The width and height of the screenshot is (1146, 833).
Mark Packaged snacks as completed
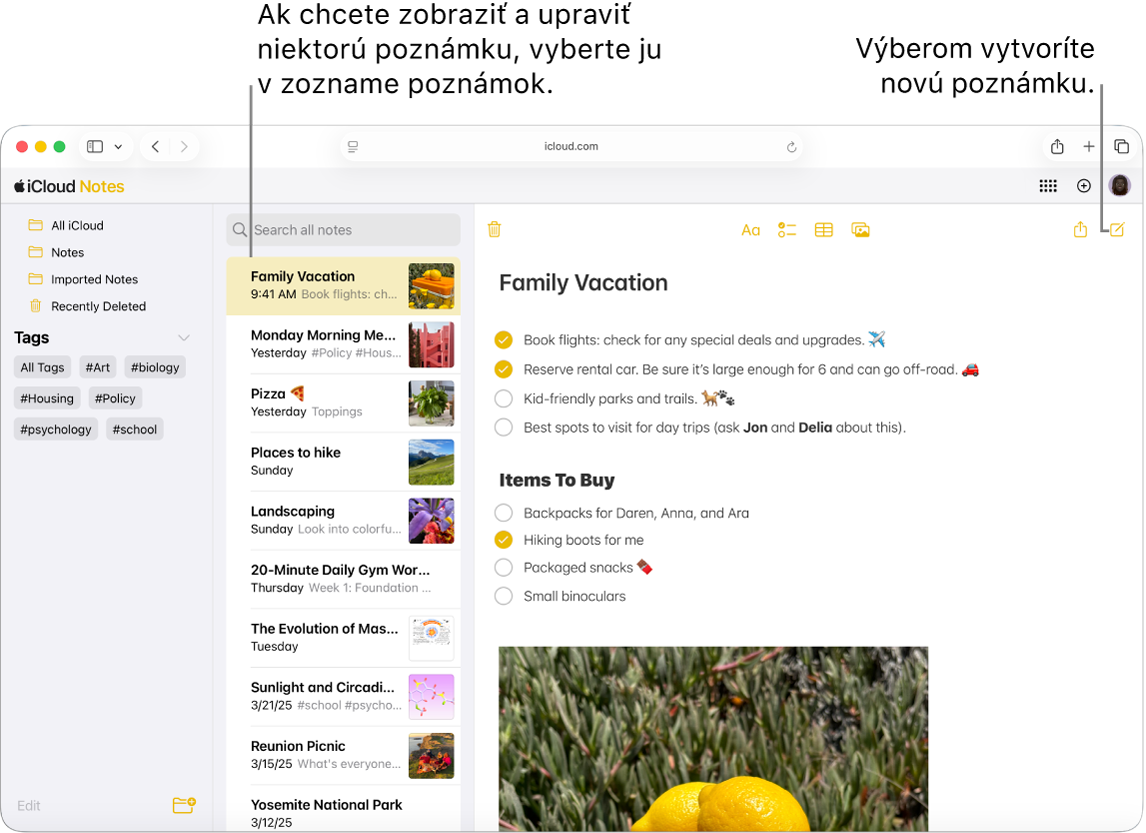click(x=502, y=567)
